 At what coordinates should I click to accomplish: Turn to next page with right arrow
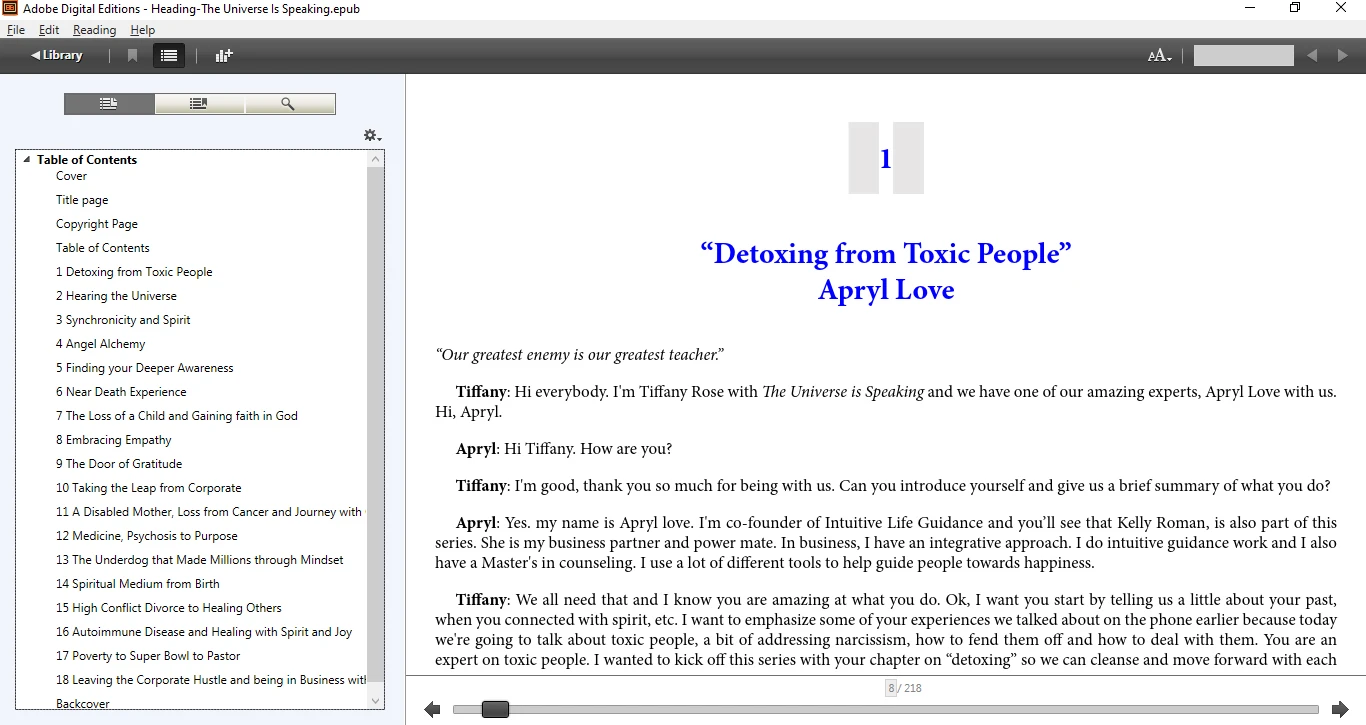[x=1340, y=710]
